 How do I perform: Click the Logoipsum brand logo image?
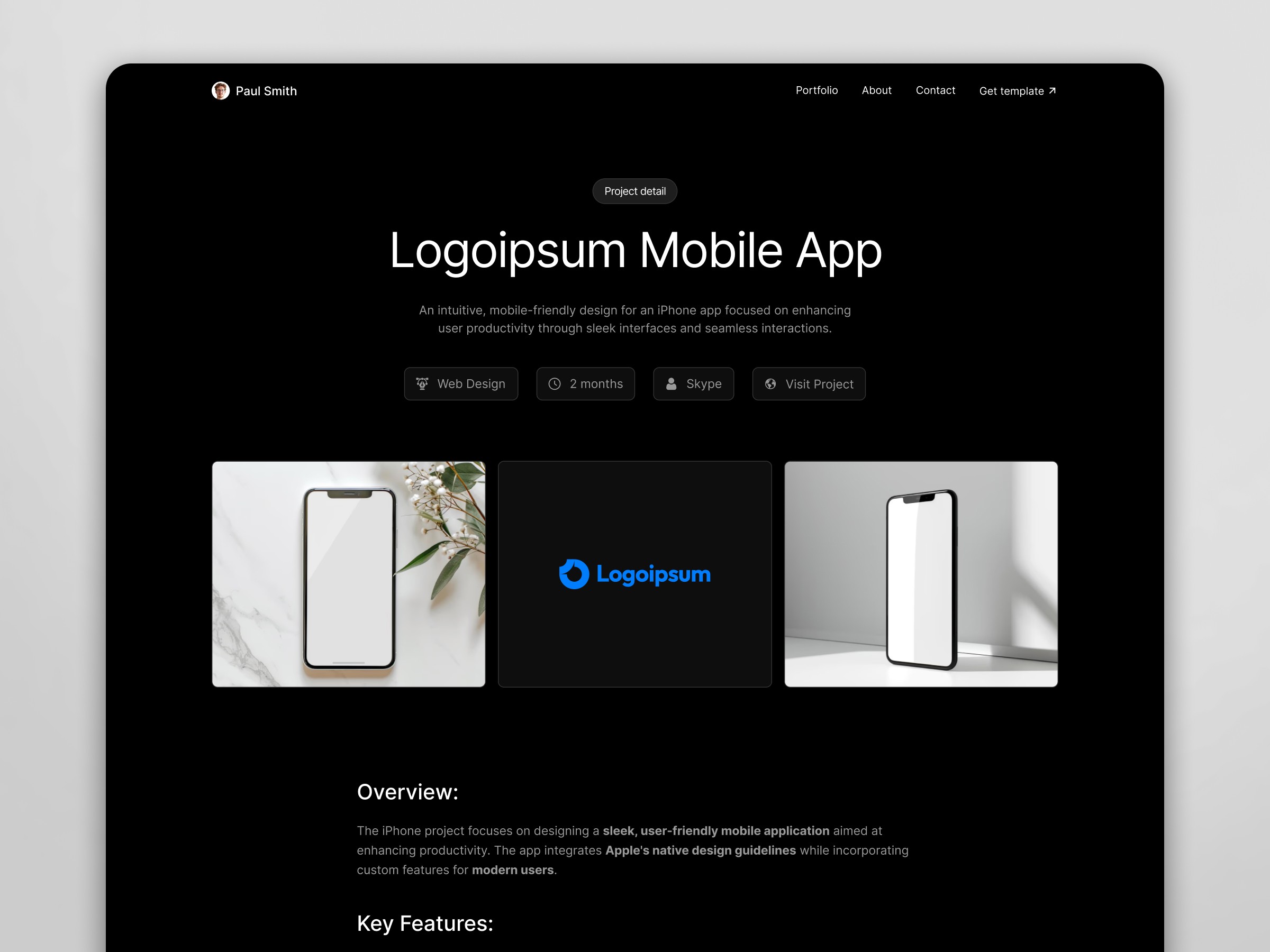[x=635, y=573]
